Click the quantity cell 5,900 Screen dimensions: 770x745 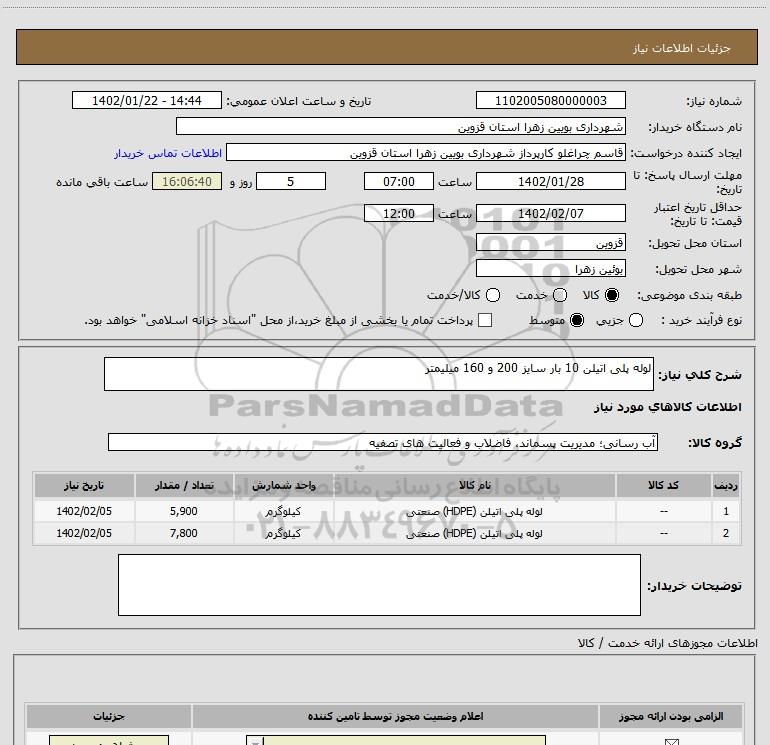point(184,511)
